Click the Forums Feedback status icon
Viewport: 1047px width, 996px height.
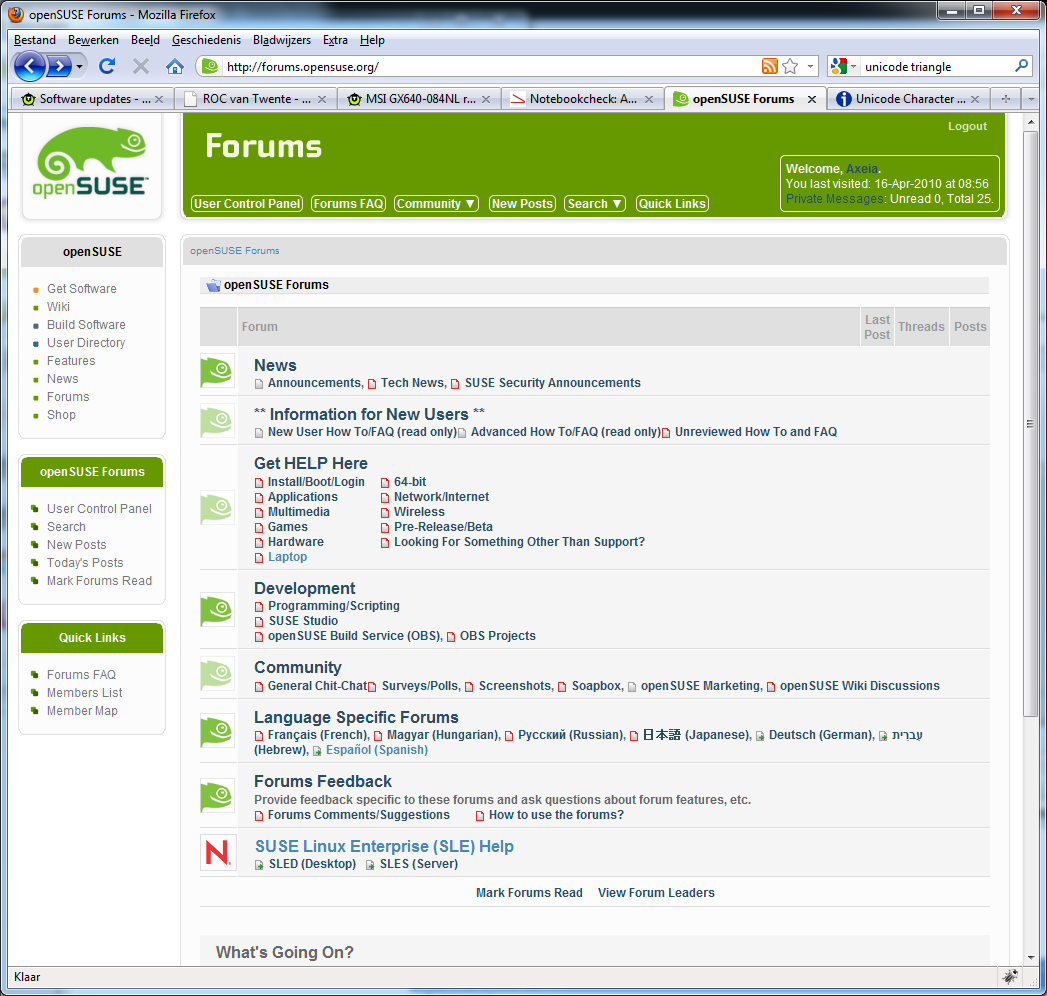[217, 796]
